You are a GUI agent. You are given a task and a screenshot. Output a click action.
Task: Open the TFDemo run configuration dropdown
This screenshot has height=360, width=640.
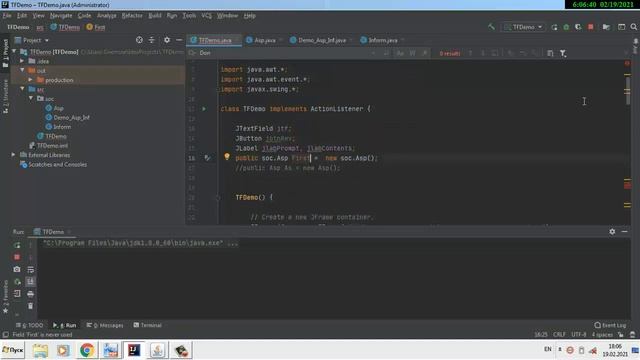click(x=523, y=27)
